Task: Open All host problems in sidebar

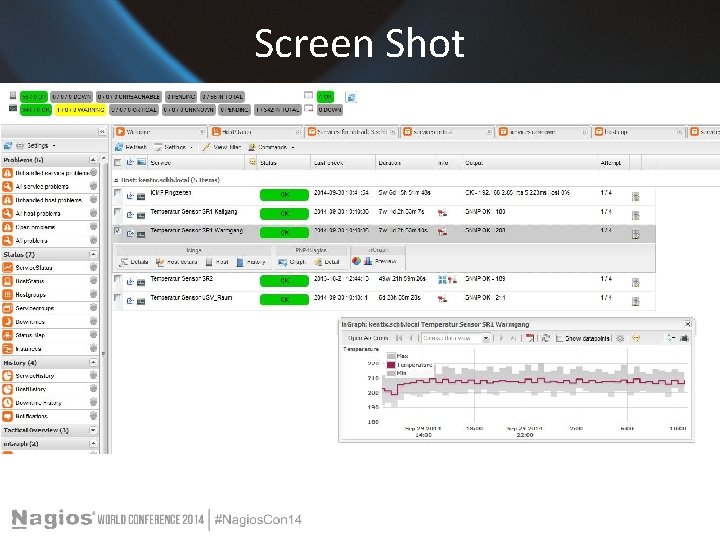Action: [38, 214]
